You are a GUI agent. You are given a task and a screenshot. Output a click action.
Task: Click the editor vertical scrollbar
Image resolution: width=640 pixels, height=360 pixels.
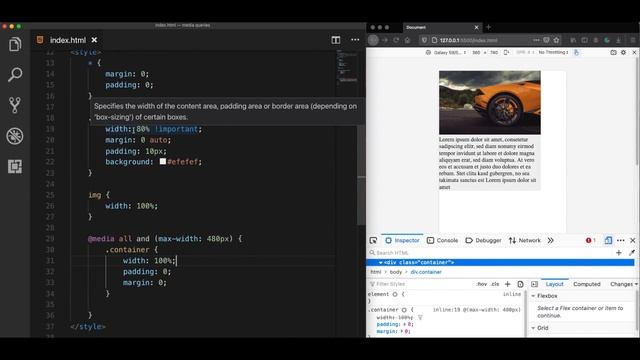click(361, 176)
